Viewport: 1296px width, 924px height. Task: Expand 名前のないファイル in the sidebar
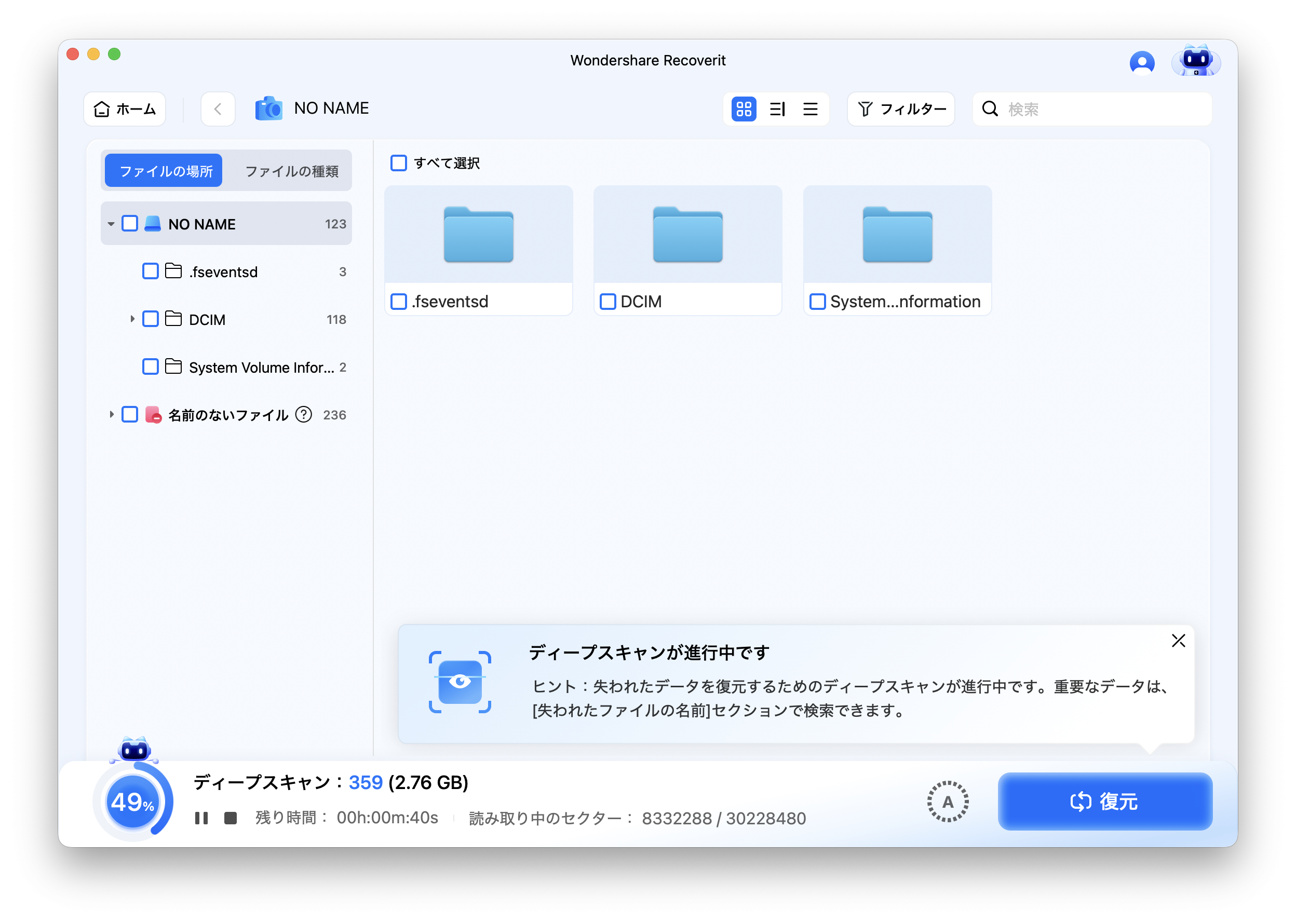[x=112, y=415]
